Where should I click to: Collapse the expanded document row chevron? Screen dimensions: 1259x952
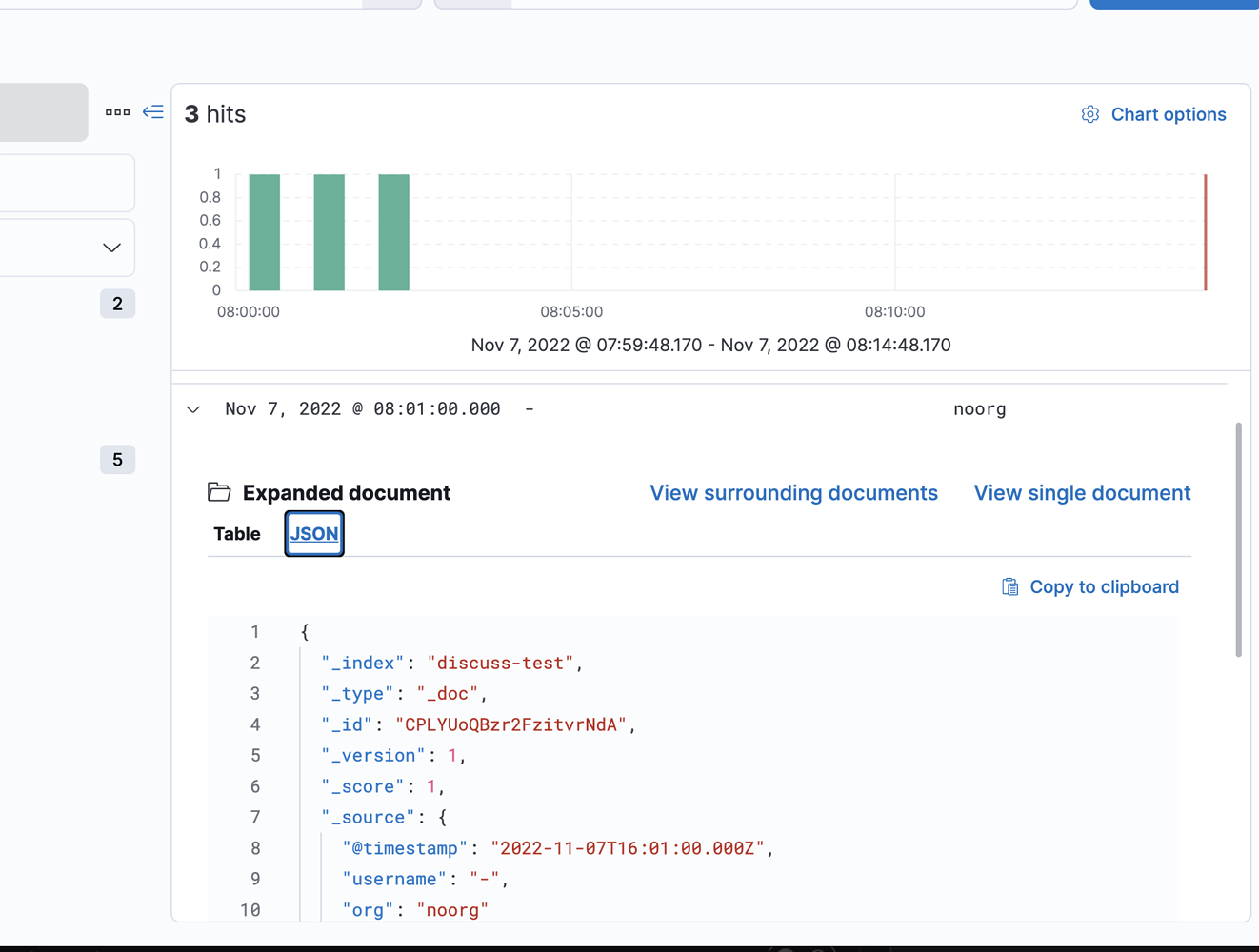click(x=193, y=408)
